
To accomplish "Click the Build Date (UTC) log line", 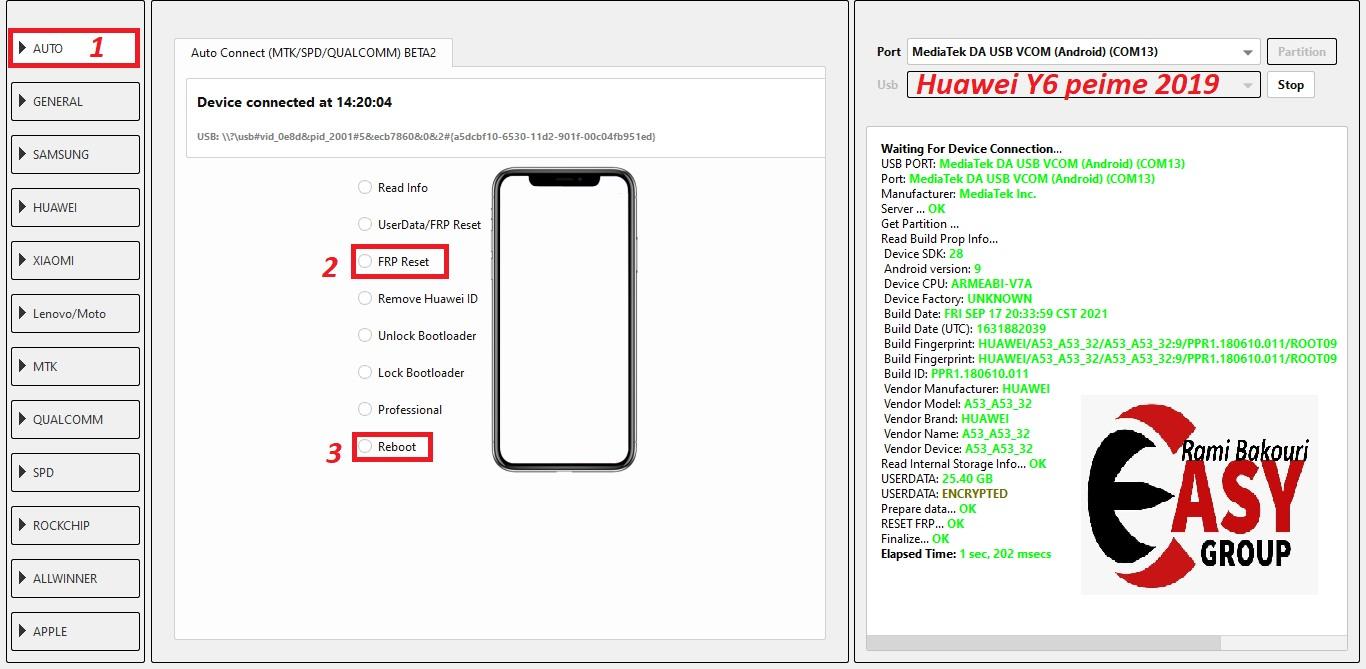I will coord(965,329).
